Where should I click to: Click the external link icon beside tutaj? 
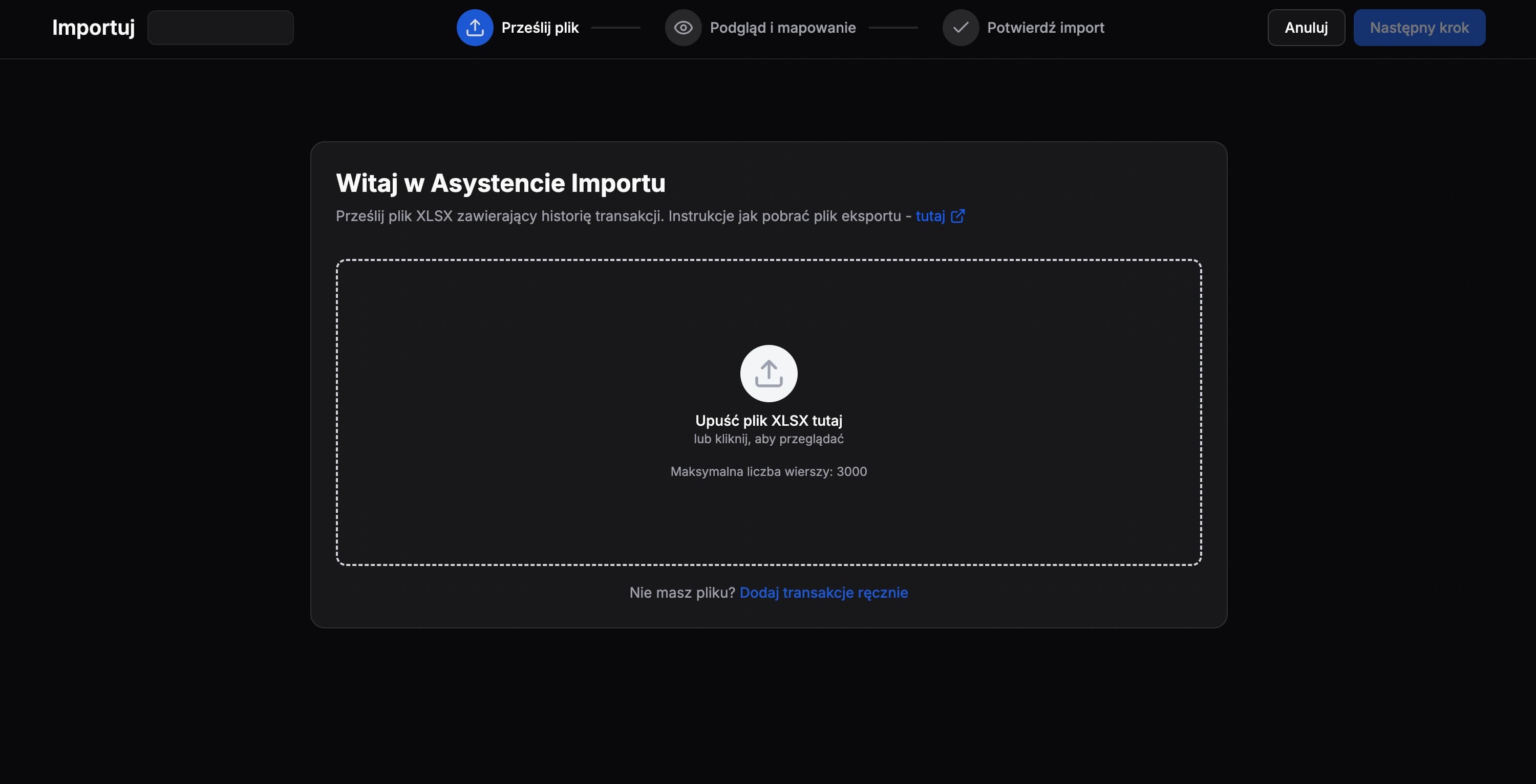coord(957,216)
